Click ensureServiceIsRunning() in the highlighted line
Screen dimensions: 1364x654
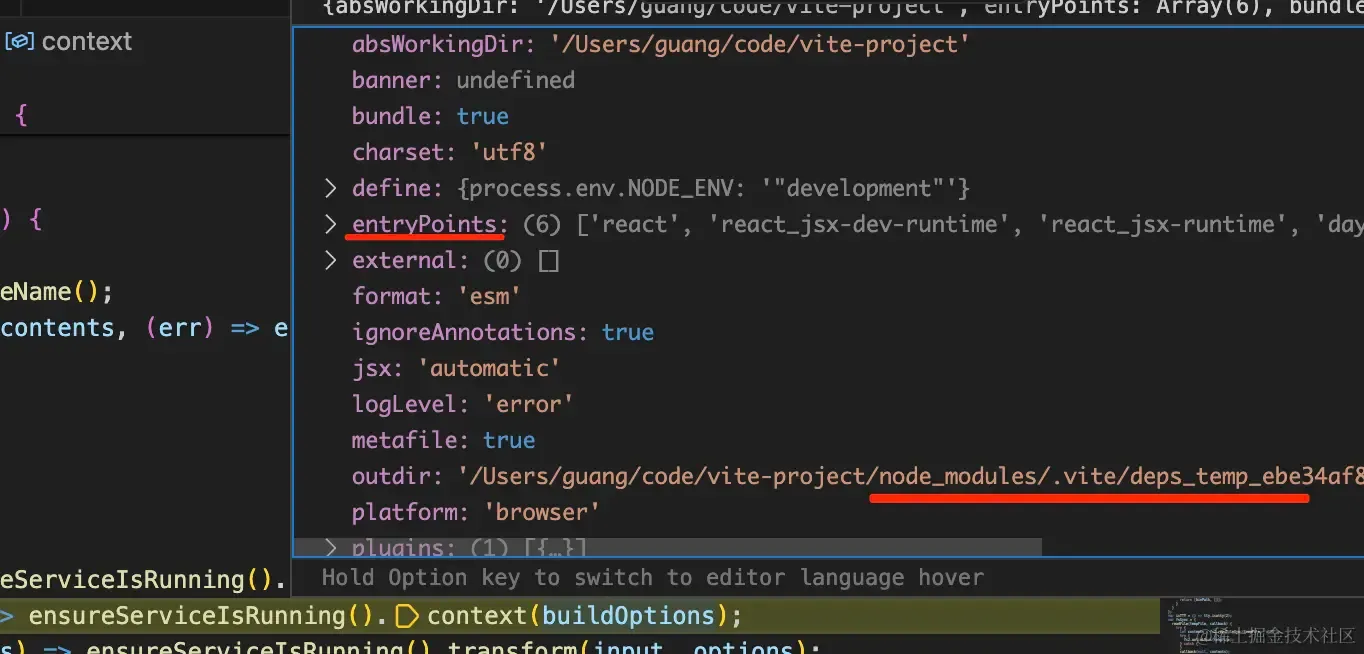pos(202,616)
